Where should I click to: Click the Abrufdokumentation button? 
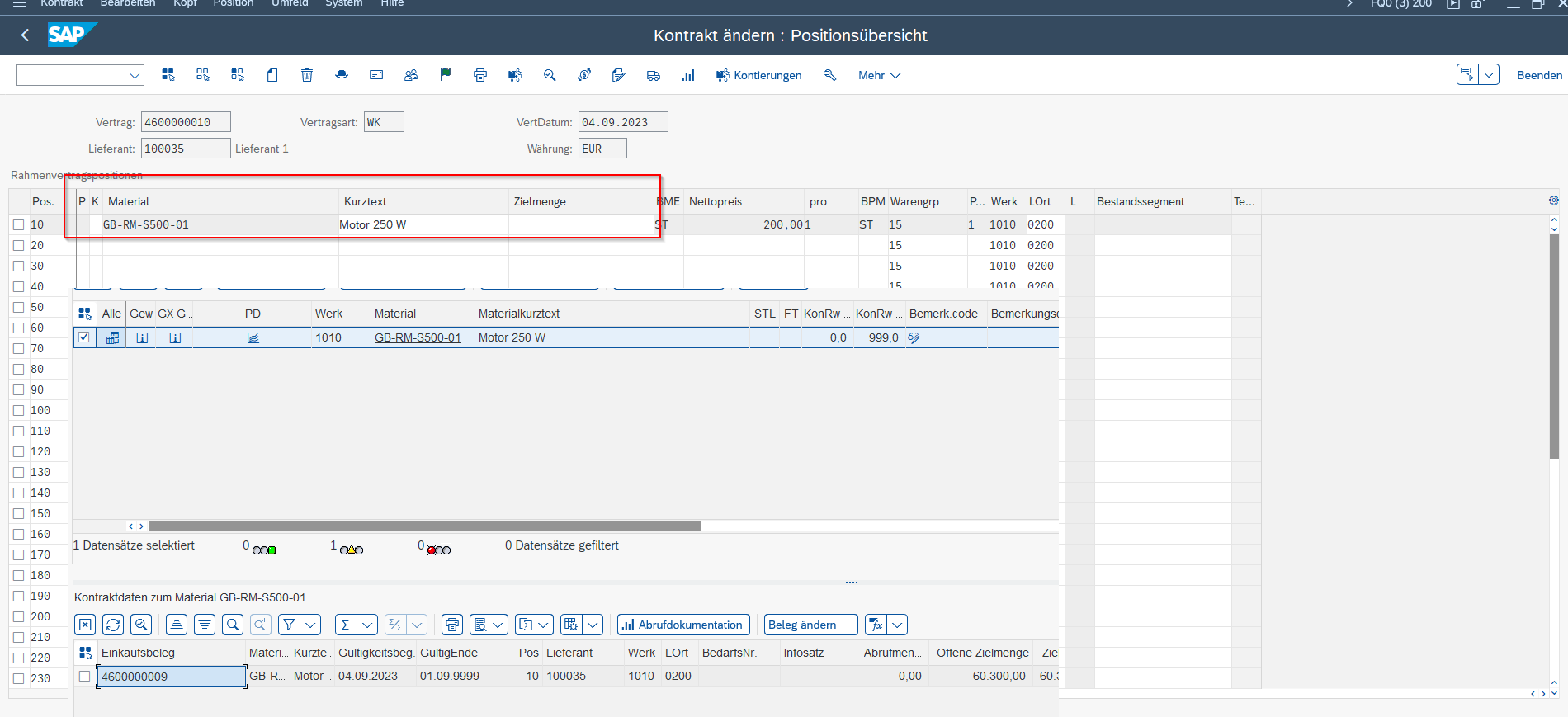tap(683, 625)
